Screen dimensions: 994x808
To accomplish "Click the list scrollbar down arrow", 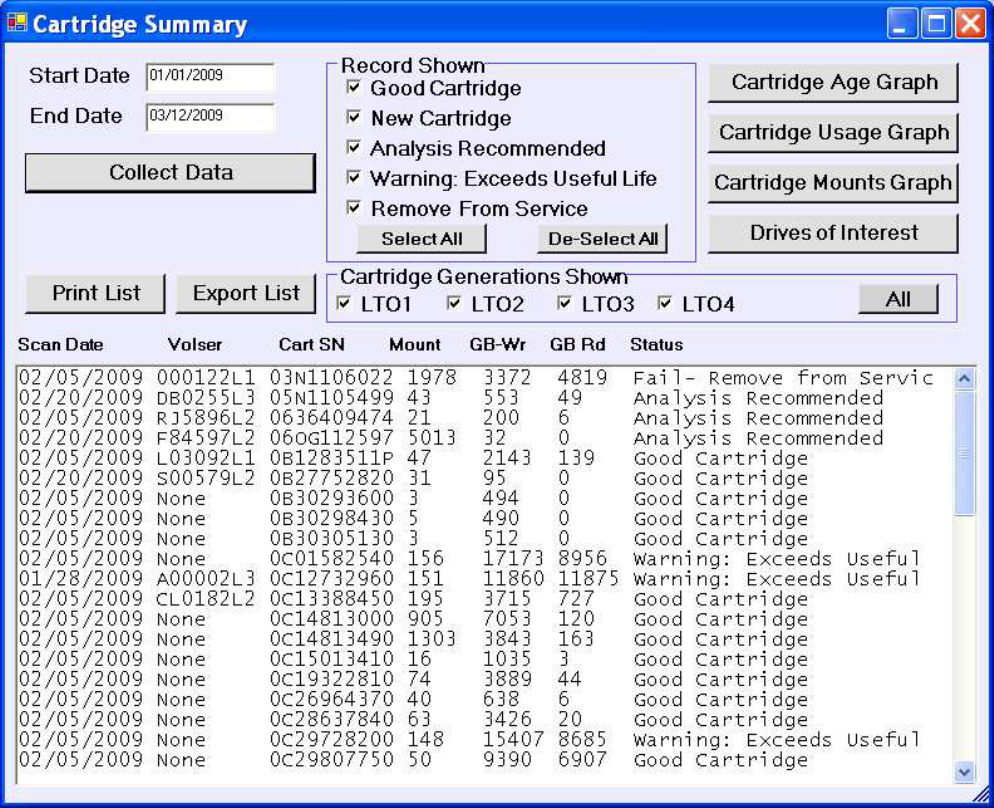I will (964, 772).
